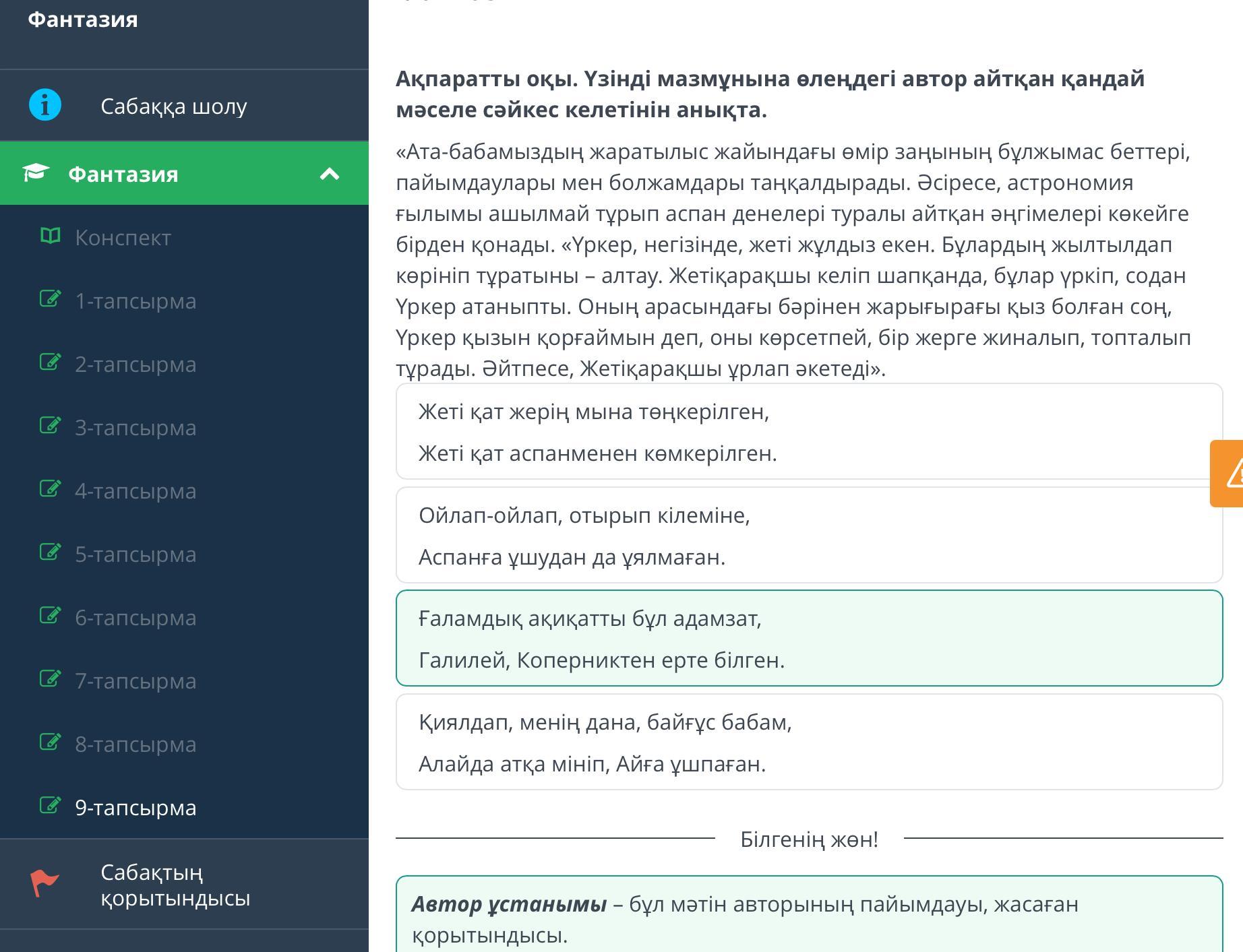Select the highlighted answer about Галилей, Коперник
Viewport: 1243px width, 952px height.
tap(809, 639)
